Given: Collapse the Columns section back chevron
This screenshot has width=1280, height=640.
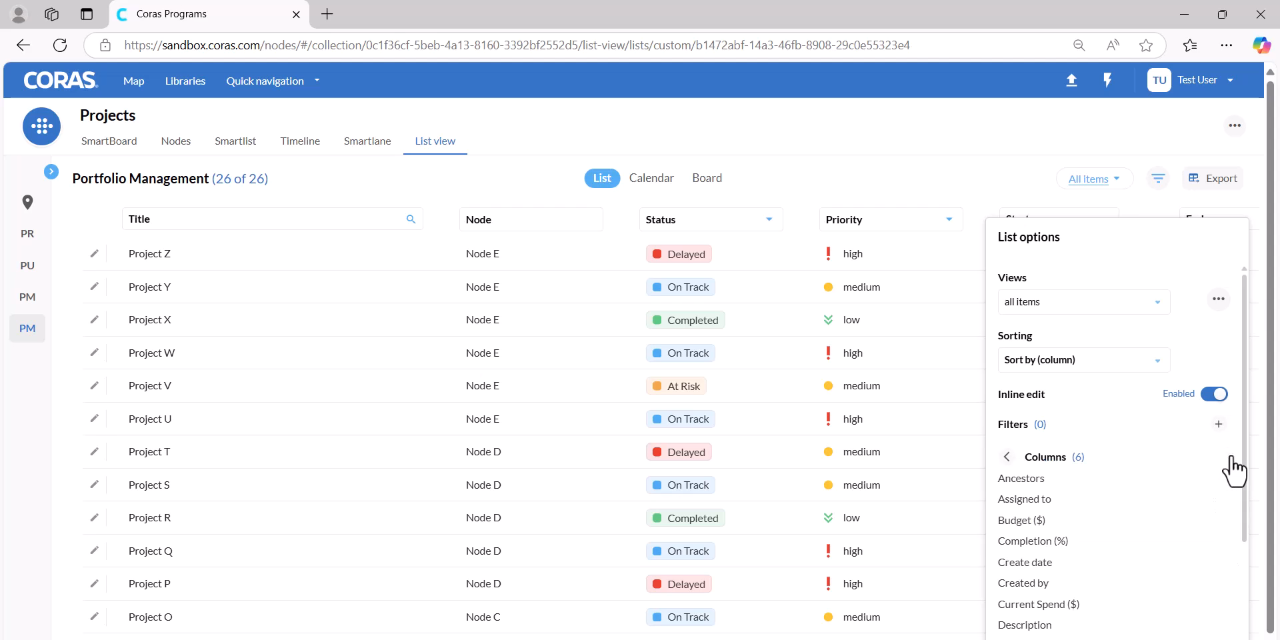Looking at the screenshot, I should click(1007, 457).
